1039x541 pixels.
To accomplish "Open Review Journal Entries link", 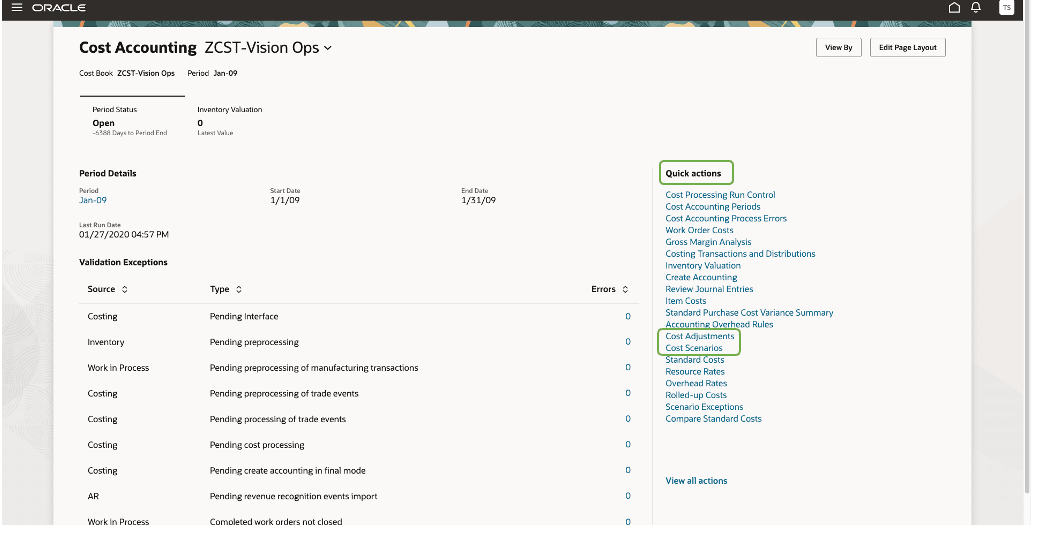I will point(709,289).
